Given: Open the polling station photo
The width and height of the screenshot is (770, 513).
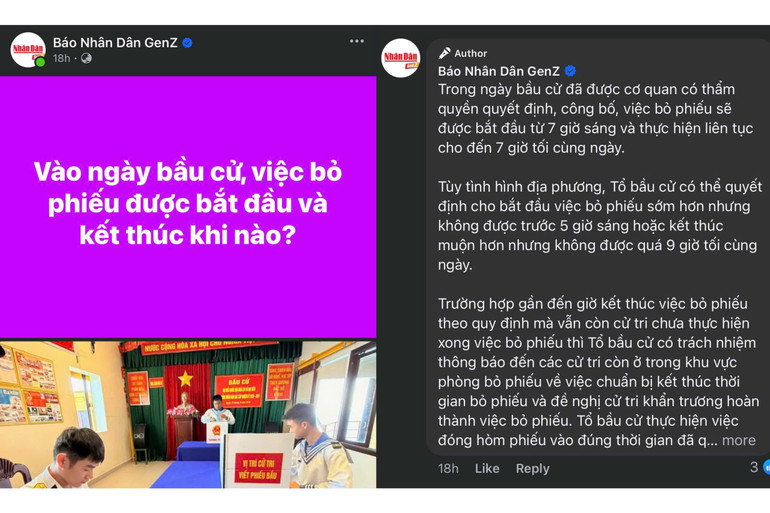Looking at the screenshot, I should (x=188, y=414).
